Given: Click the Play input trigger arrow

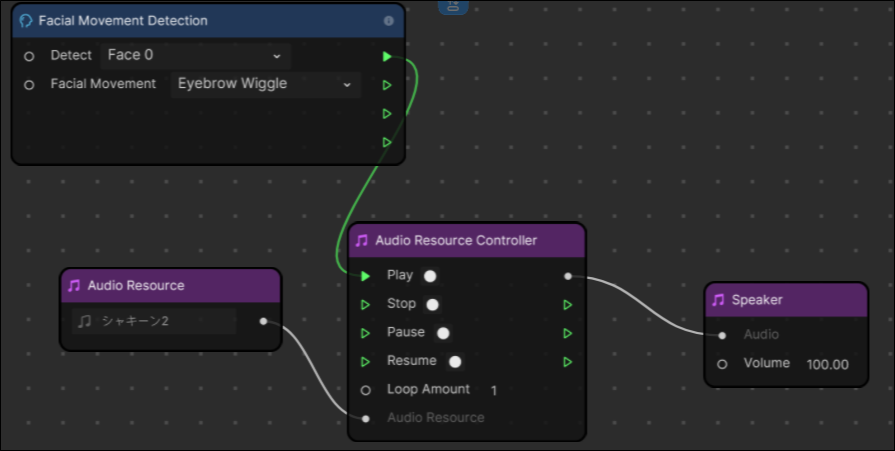Looking at the screenshot, I should click(x=365, y=276).
